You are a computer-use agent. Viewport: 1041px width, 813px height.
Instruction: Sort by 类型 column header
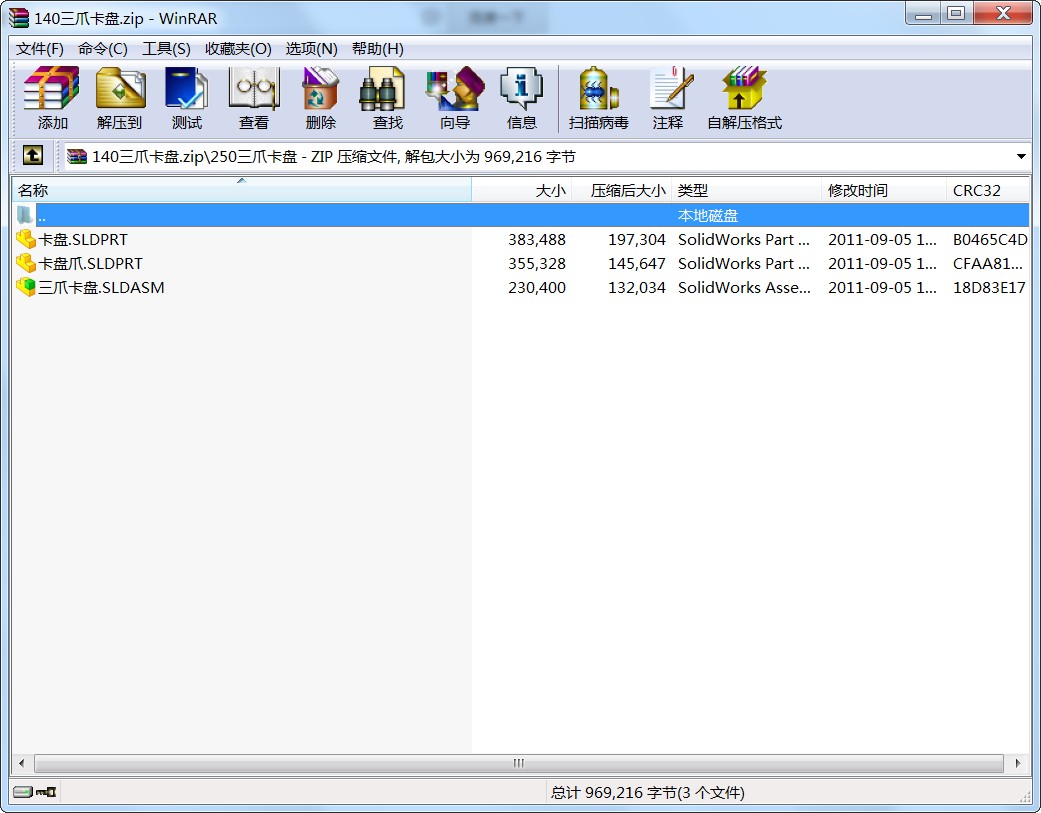[x=746, y=190]
